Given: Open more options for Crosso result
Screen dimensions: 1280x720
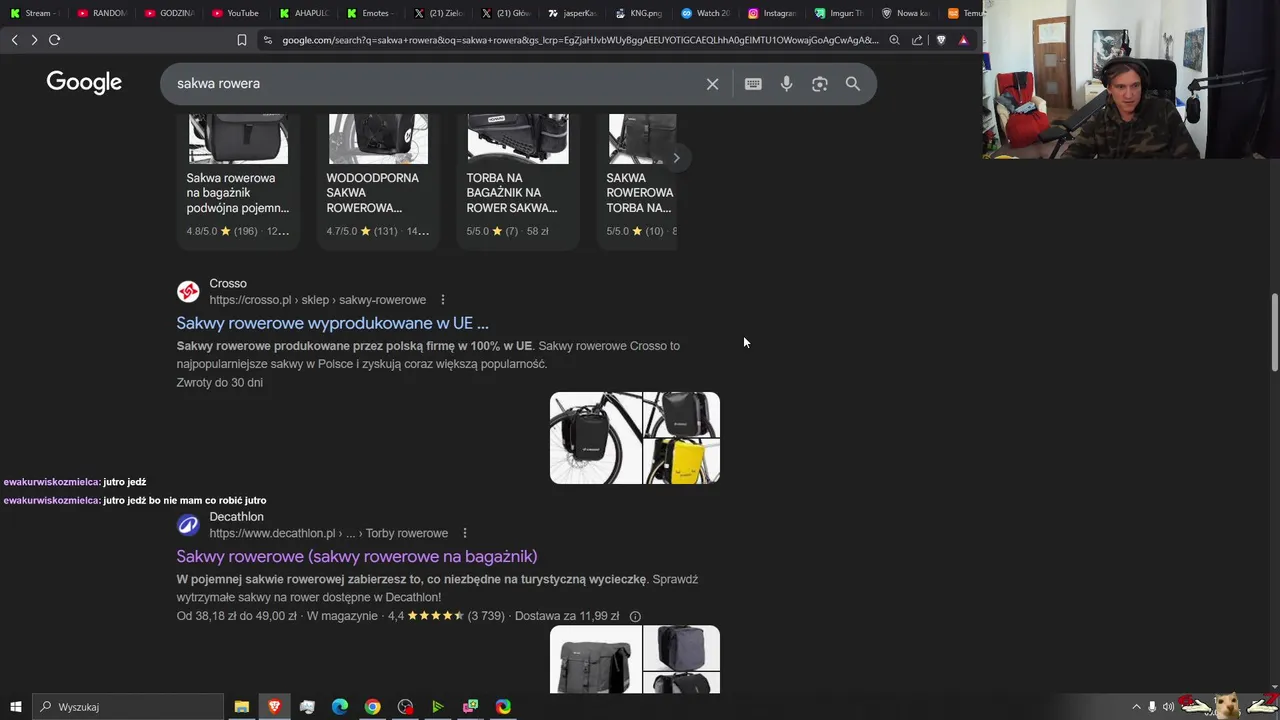Looking at the screenshot, I should [442, 300].
